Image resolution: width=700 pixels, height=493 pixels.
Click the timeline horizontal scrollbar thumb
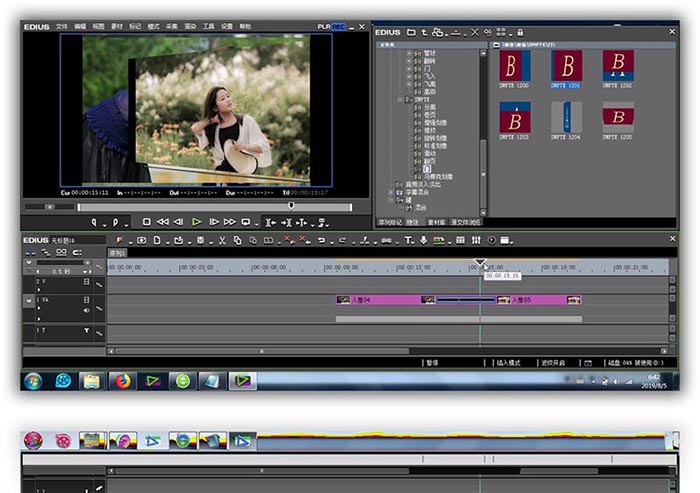[262, 351]
